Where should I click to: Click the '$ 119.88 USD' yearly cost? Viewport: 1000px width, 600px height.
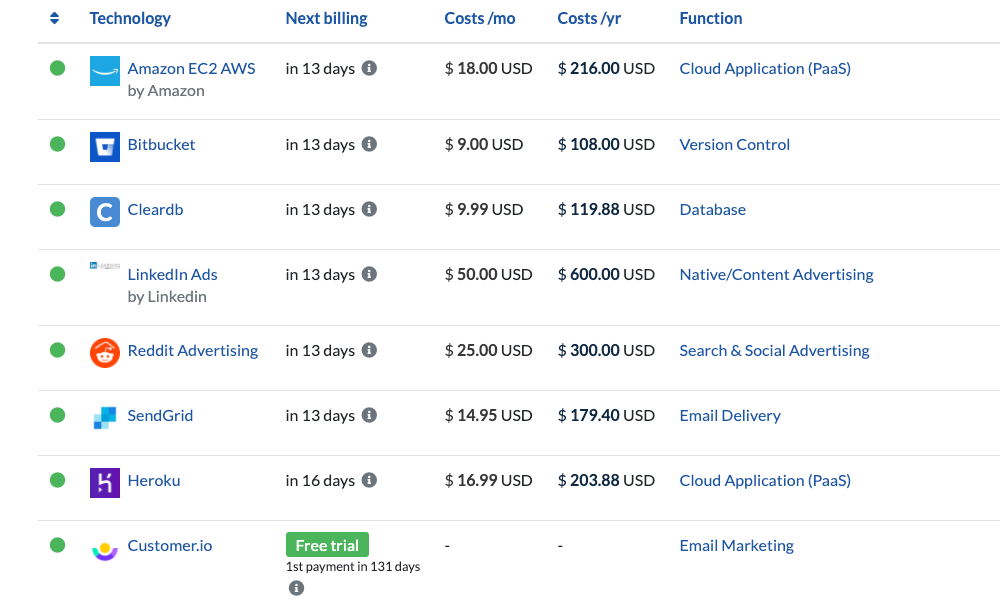click(607, 210)
